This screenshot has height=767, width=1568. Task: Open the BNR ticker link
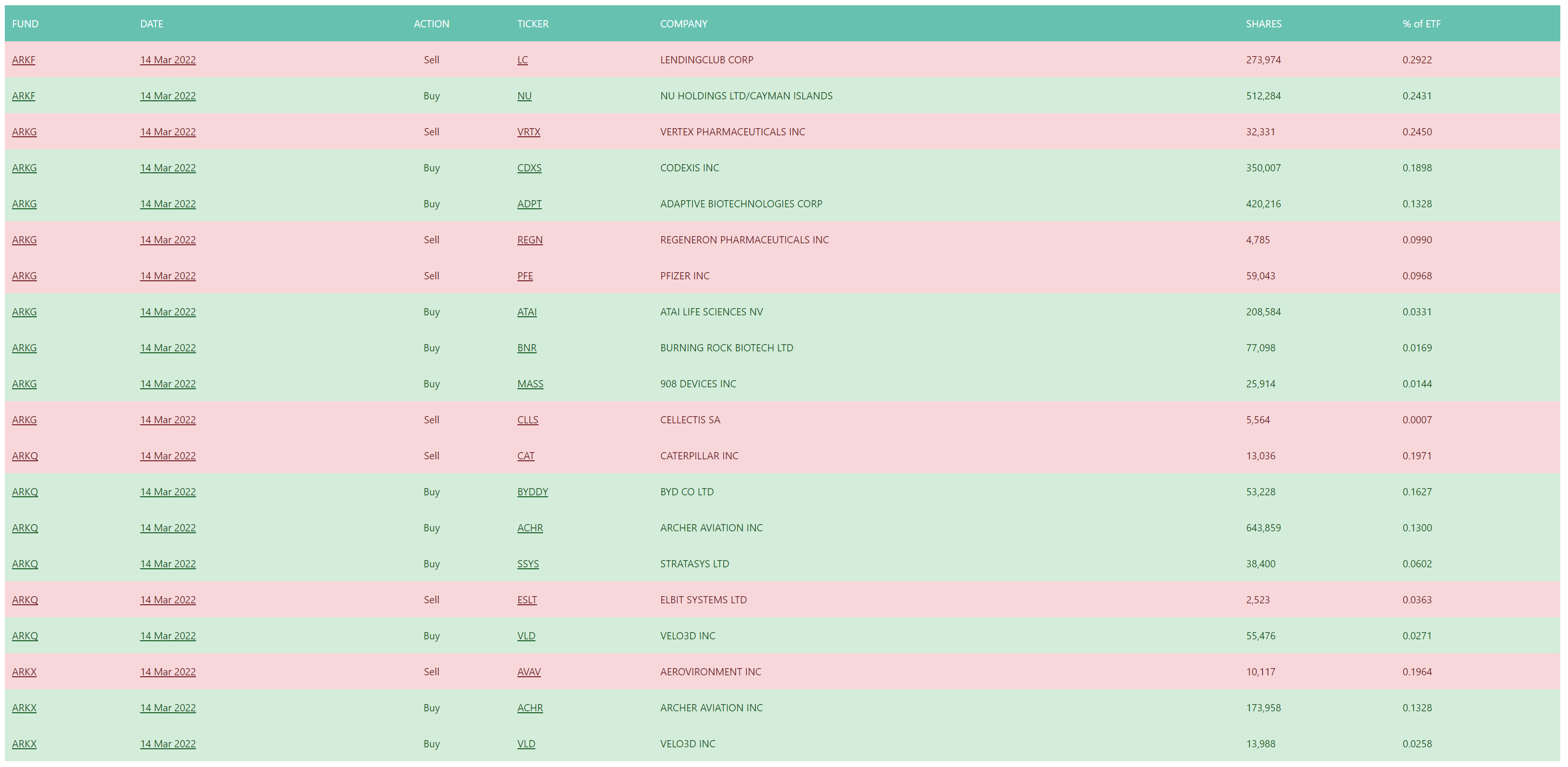526,348
